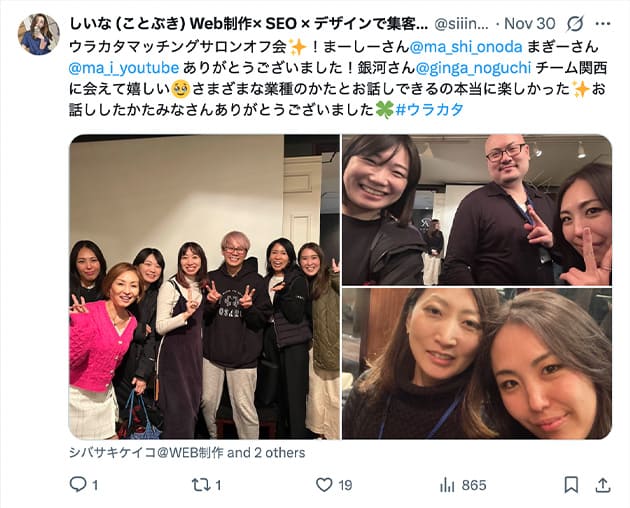Open the share upload icon
This screenshot has height=508, width=630.
coord(602,485)
